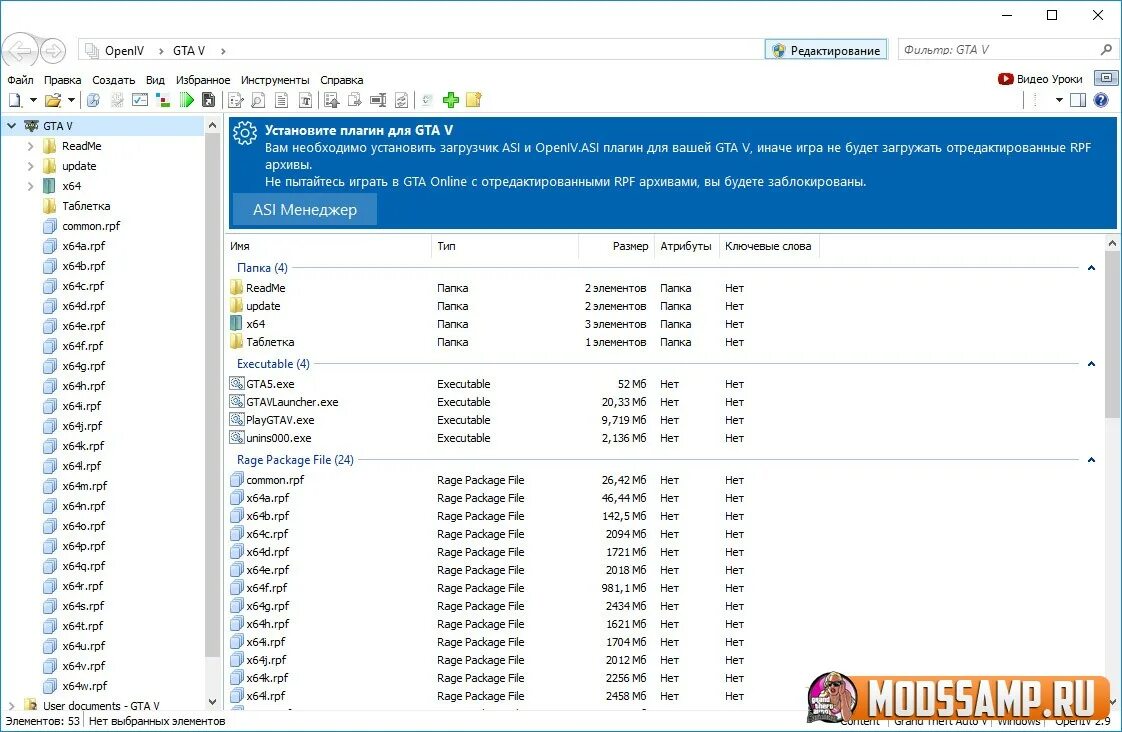Image resolution: width=1122 pixels, height=732 pixels.
Task: Collapse the Executable (4) group
Action: [1091, 363]
